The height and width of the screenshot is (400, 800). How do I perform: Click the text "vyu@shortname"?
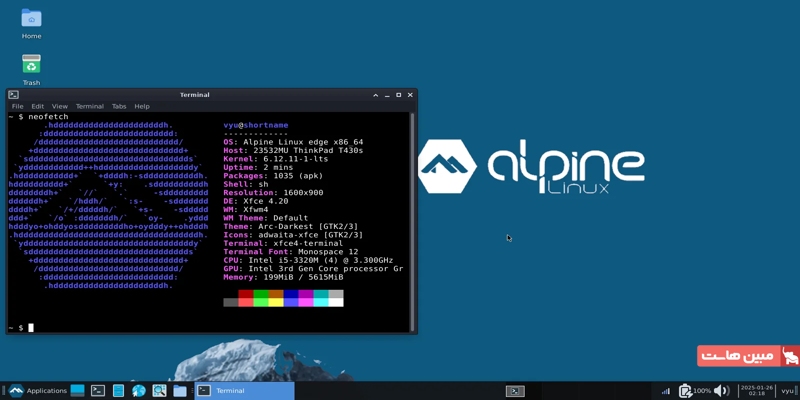(x=256, y=126)
